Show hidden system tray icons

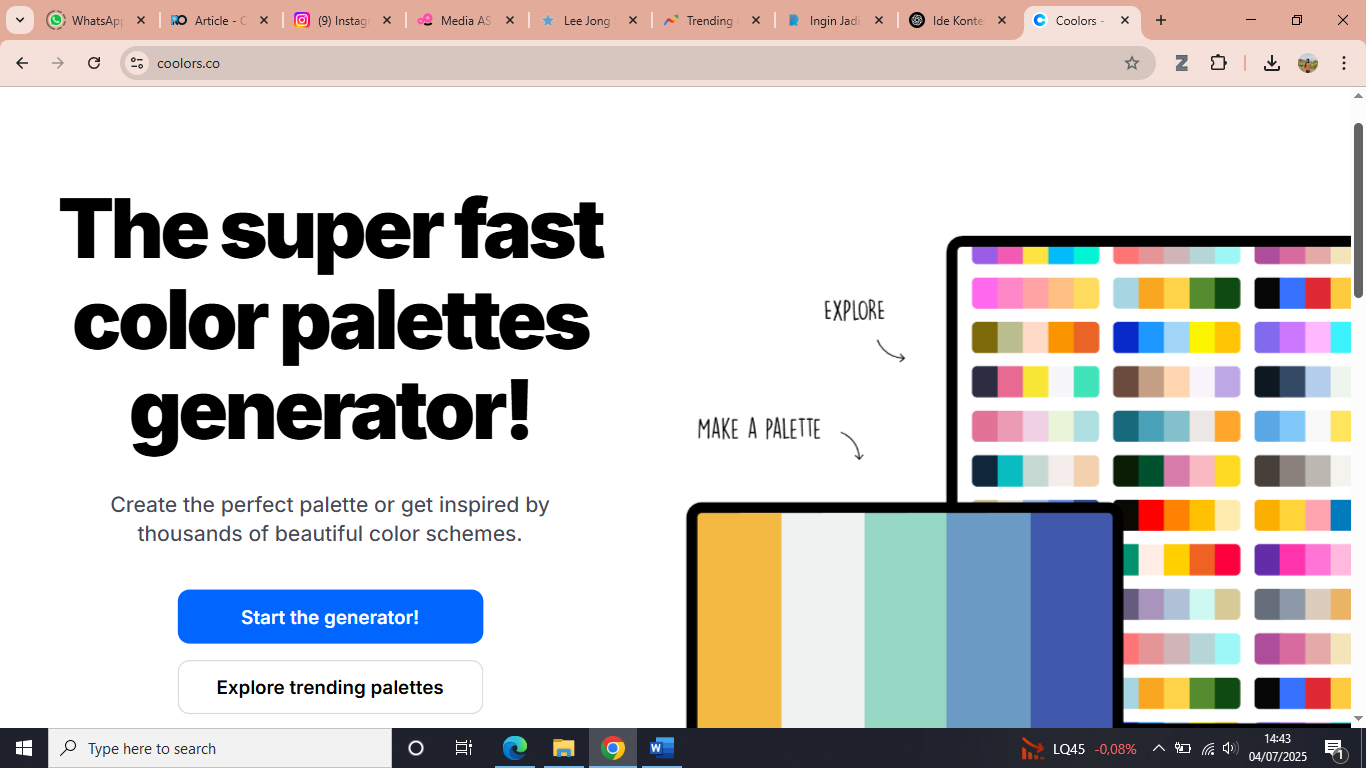pos(1158,748)
